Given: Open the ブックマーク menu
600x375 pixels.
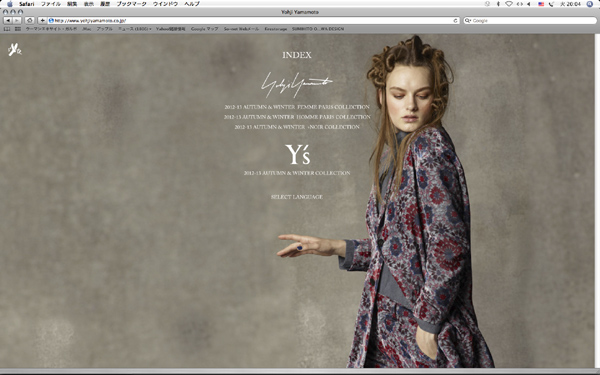Looking at the screenshot, I should [x=131, y=4].
